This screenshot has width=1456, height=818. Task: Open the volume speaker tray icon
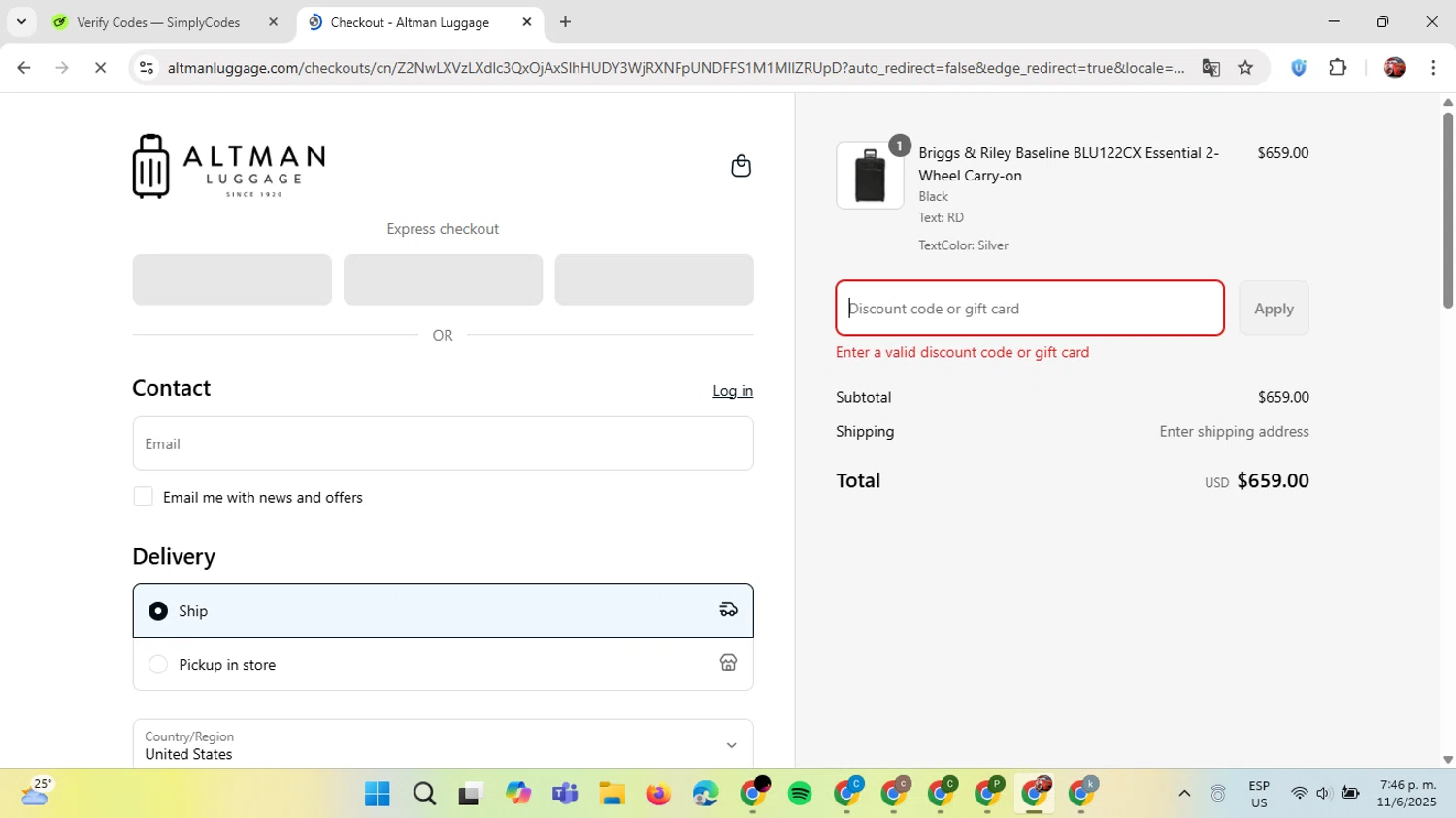click(1323, 794)
